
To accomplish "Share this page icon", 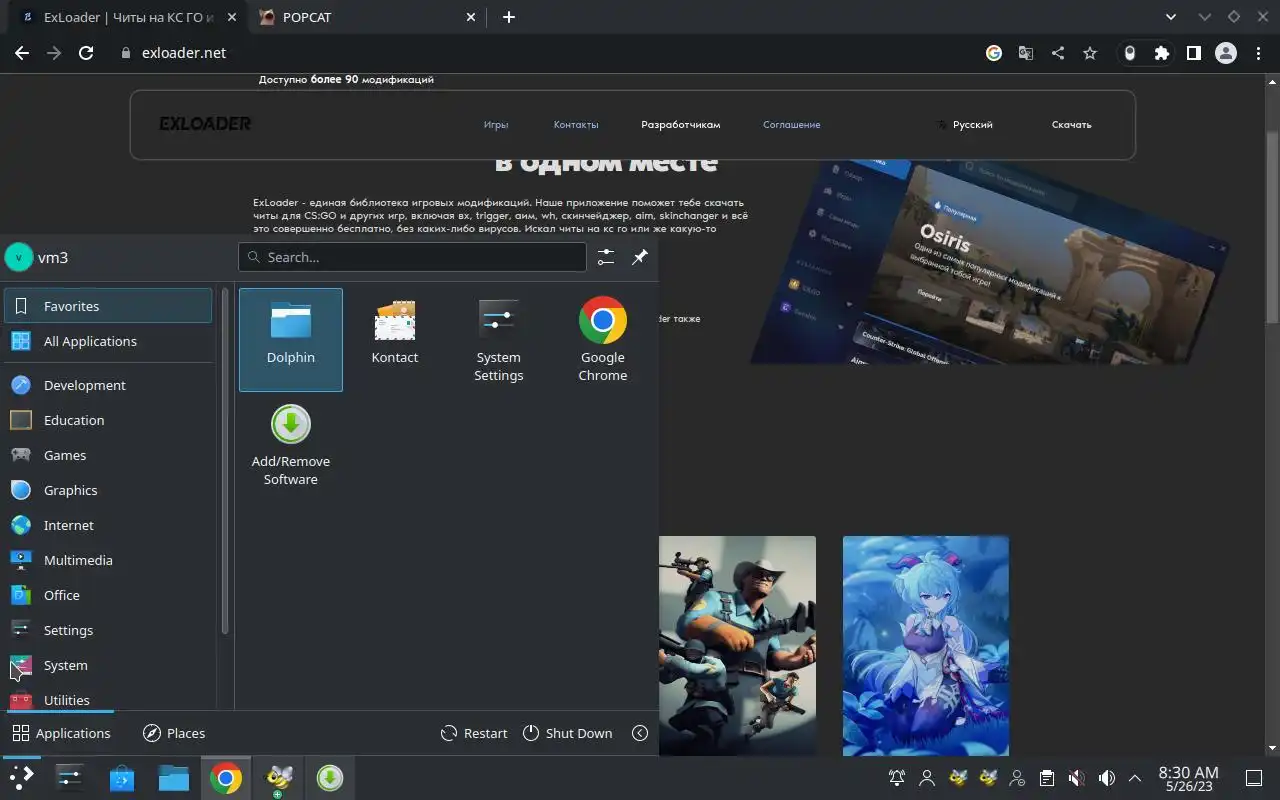I will (1058, 53).
